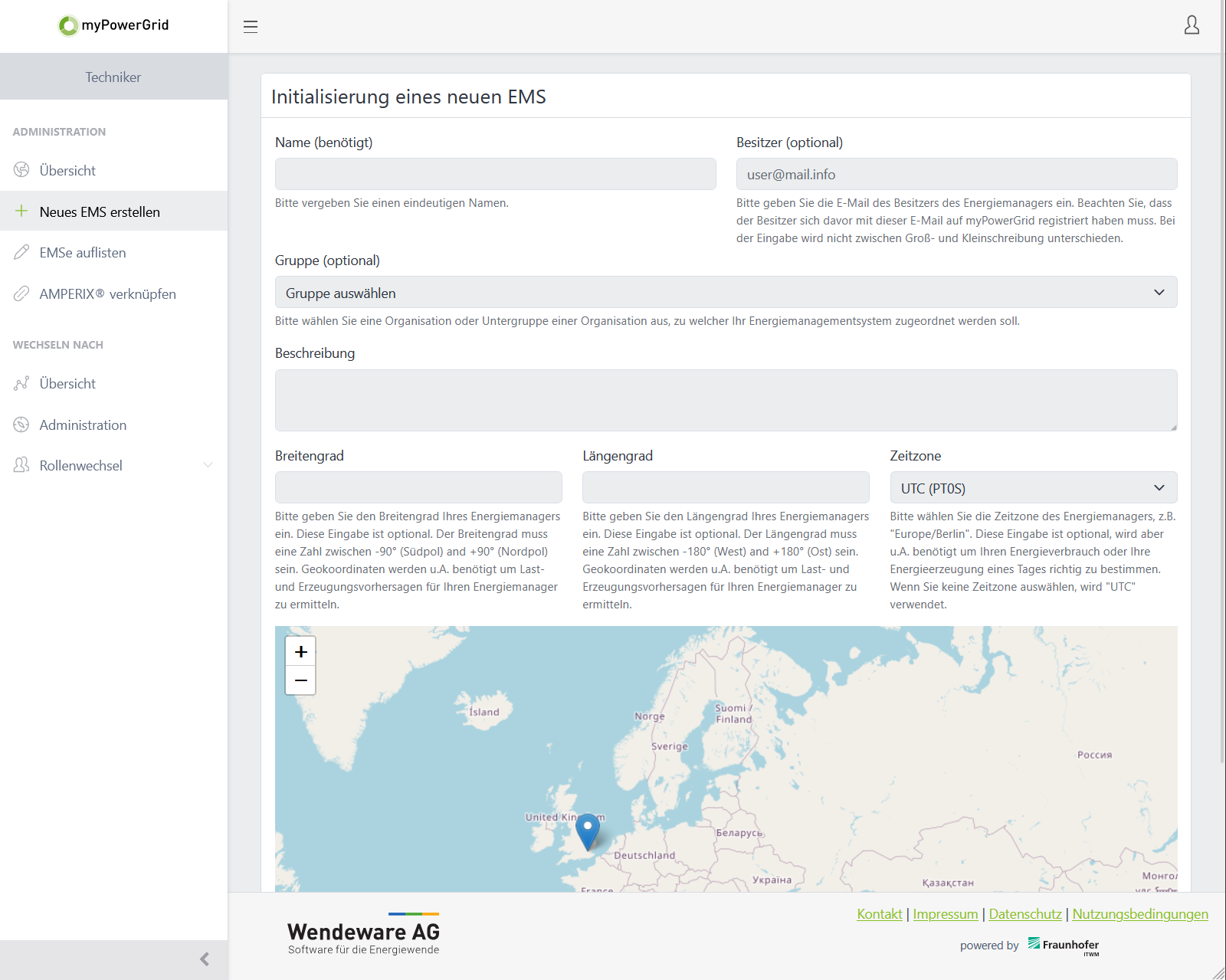Collapse the sidebar with the arrow
The width and height of the screenshot is (1226, 980).
[204, 959]
